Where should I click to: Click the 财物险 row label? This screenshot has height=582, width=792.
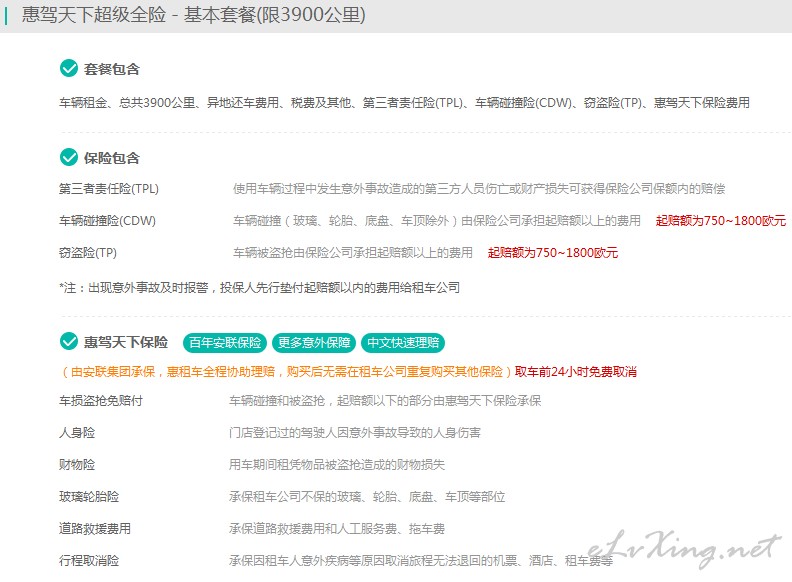tap(77, 464)
